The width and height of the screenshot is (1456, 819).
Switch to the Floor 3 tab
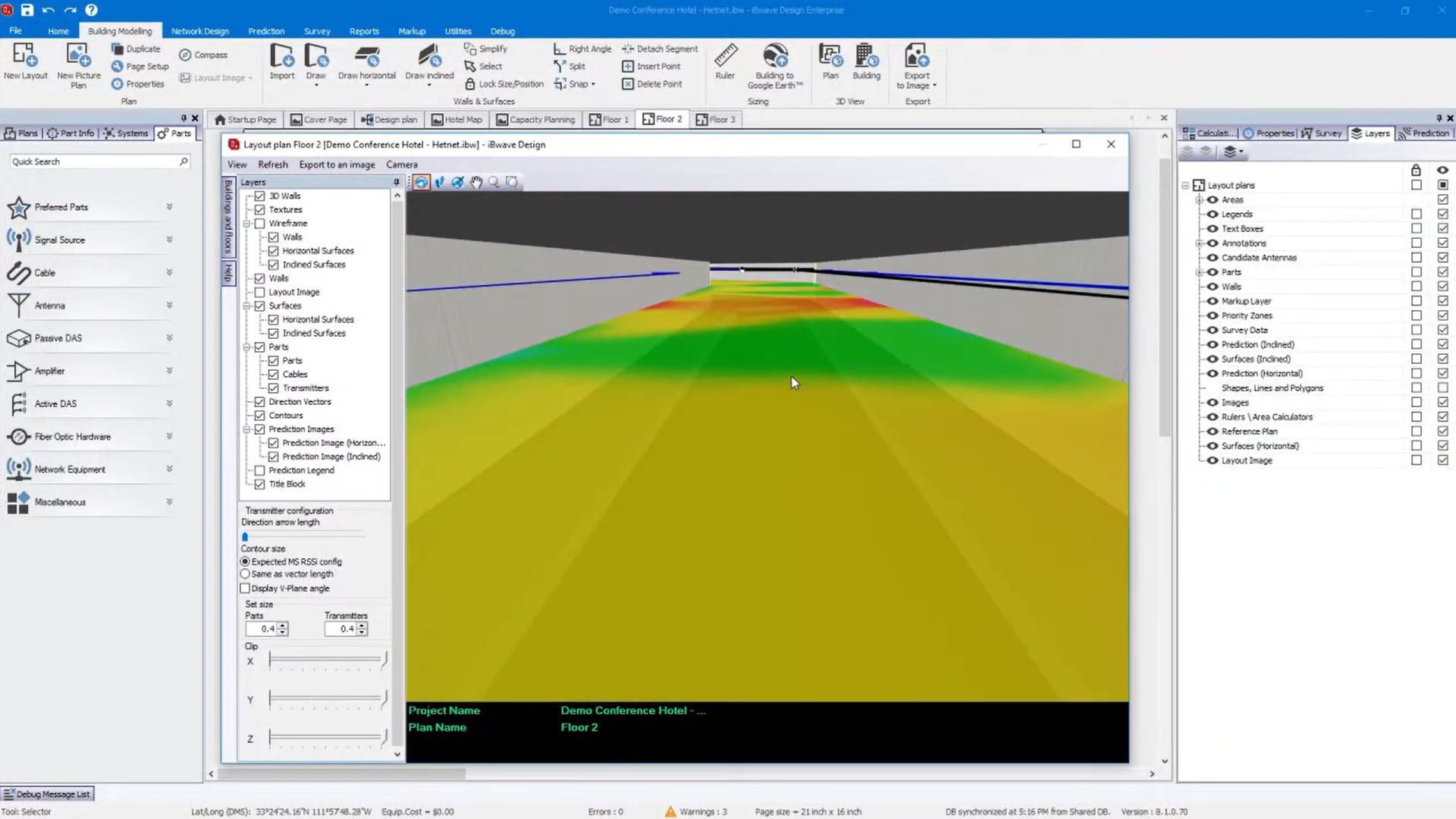[716, 119]
